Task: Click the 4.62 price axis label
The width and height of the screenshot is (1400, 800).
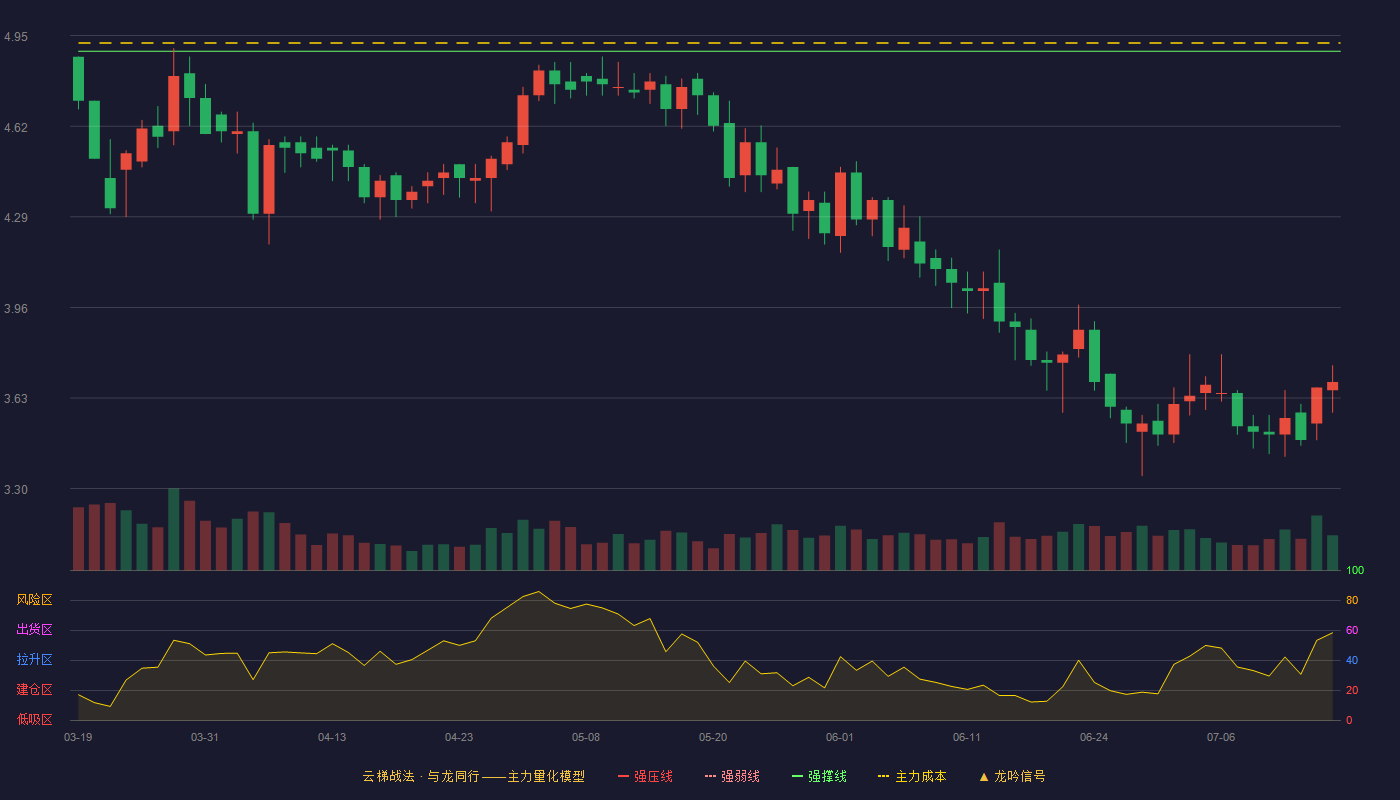Action: click(x=16, y=128)
